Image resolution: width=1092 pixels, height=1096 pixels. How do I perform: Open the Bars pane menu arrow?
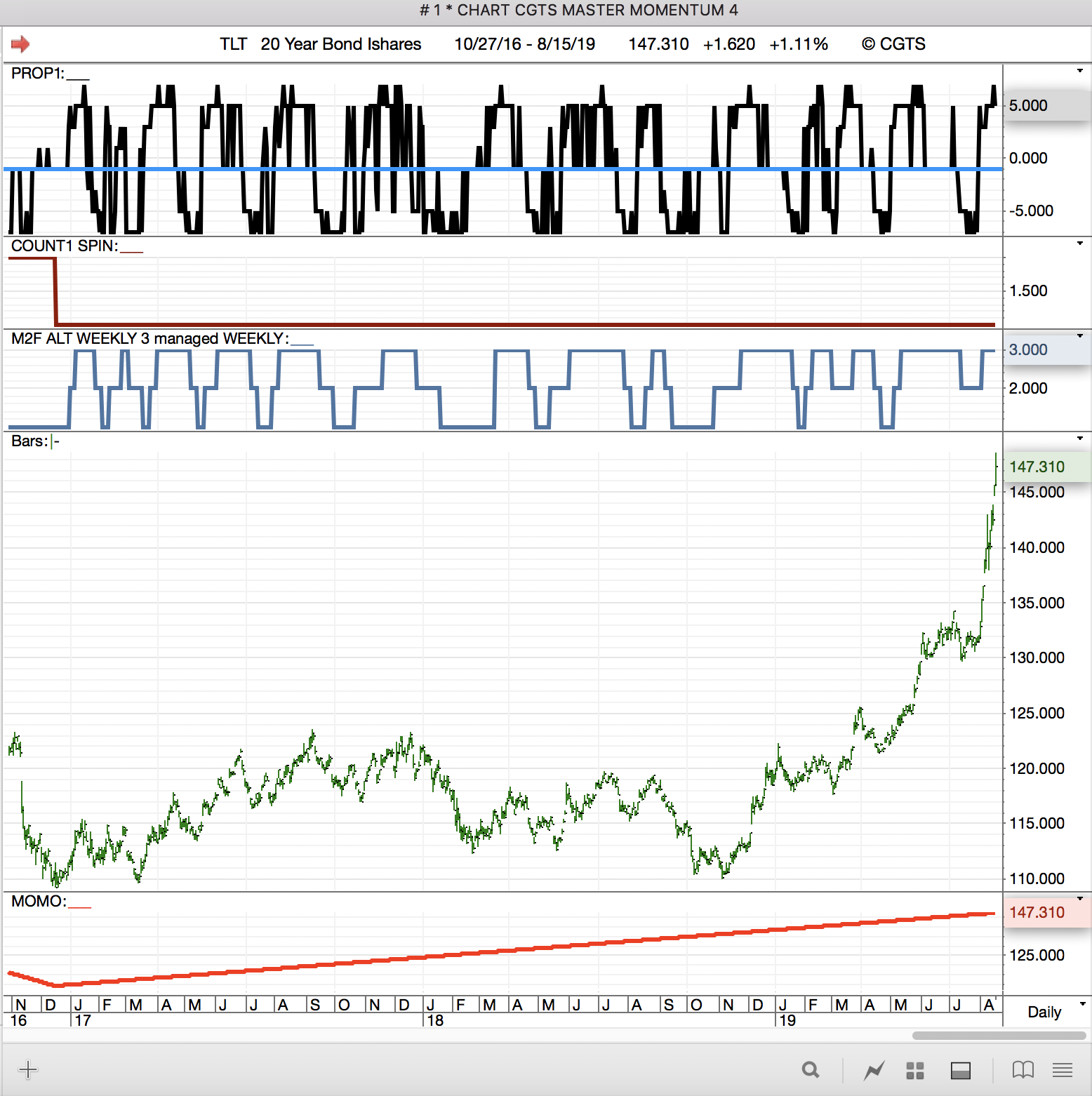click(1080, 439)
